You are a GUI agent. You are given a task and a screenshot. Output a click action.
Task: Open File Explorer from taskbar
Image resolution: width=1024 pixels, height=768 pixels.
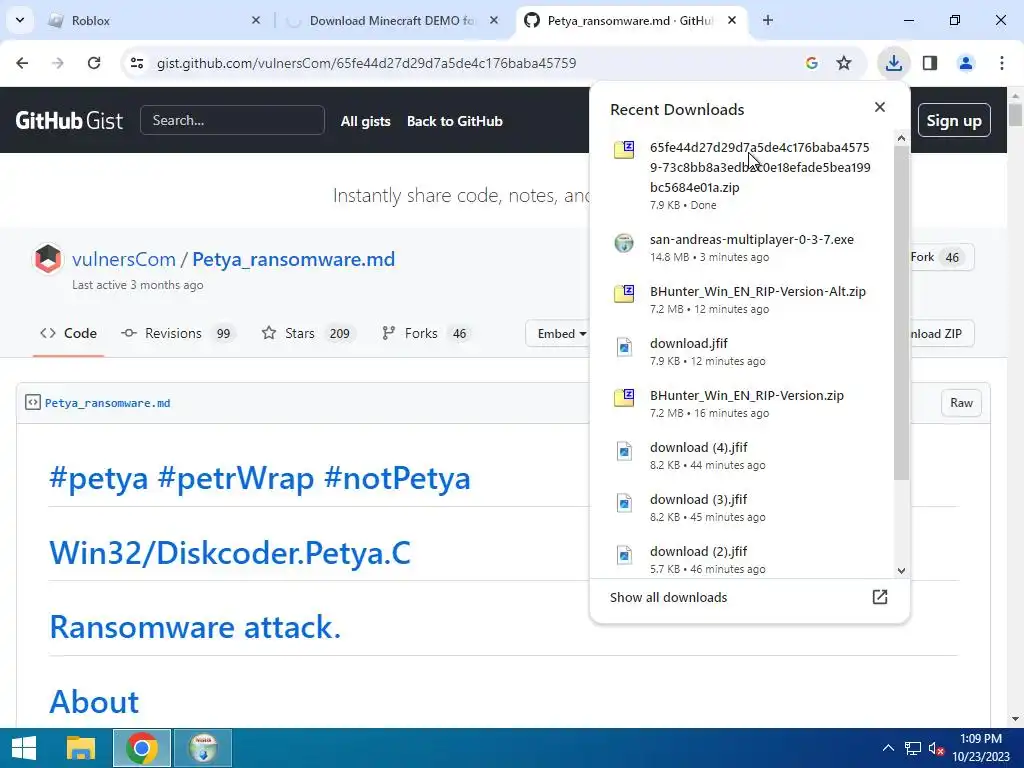pyautogui.click(x=81, y=748)
